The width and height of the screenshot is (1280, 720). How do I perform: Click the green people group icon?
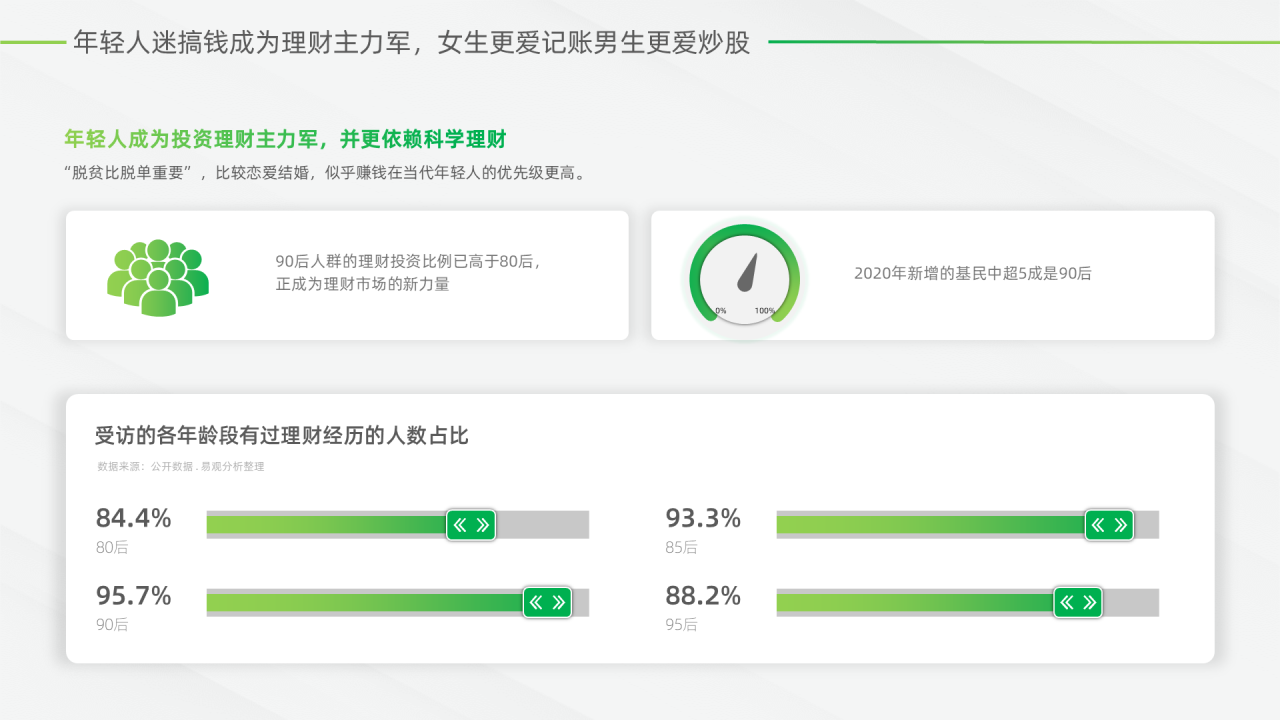[x=158, y=277]
